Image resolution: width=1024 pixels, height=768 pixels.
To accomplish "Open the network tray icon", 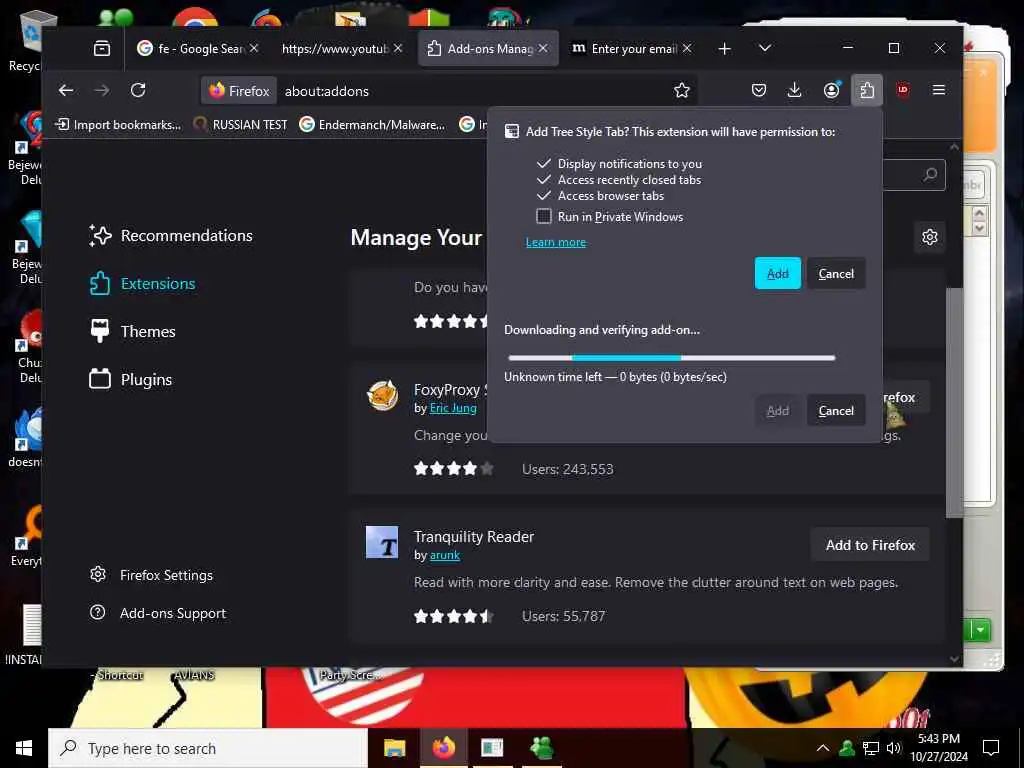I will pyautogui.click(x=871, y=748).
